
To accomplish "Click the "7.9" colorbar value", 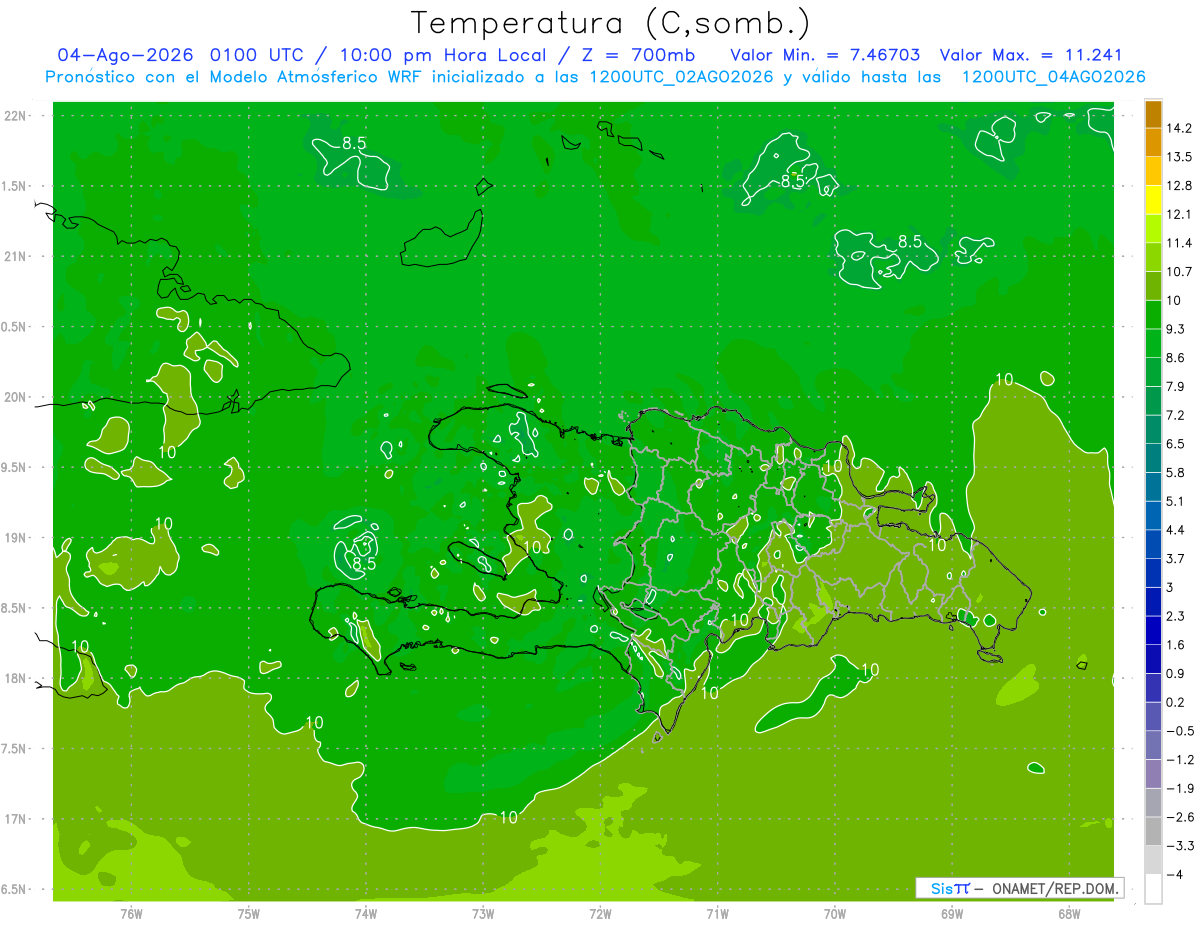I will [x=1176, y=386].
